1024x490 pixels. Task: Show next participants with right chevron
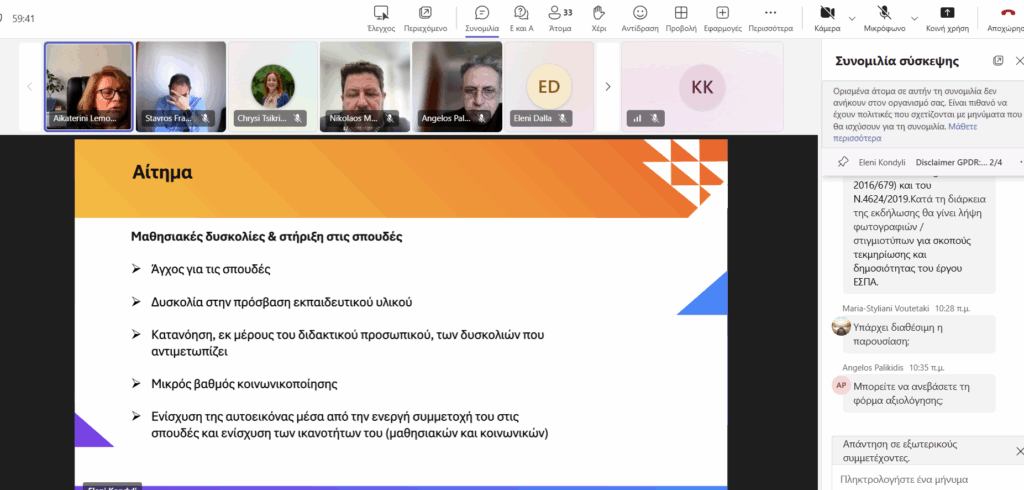click(607, 87)
